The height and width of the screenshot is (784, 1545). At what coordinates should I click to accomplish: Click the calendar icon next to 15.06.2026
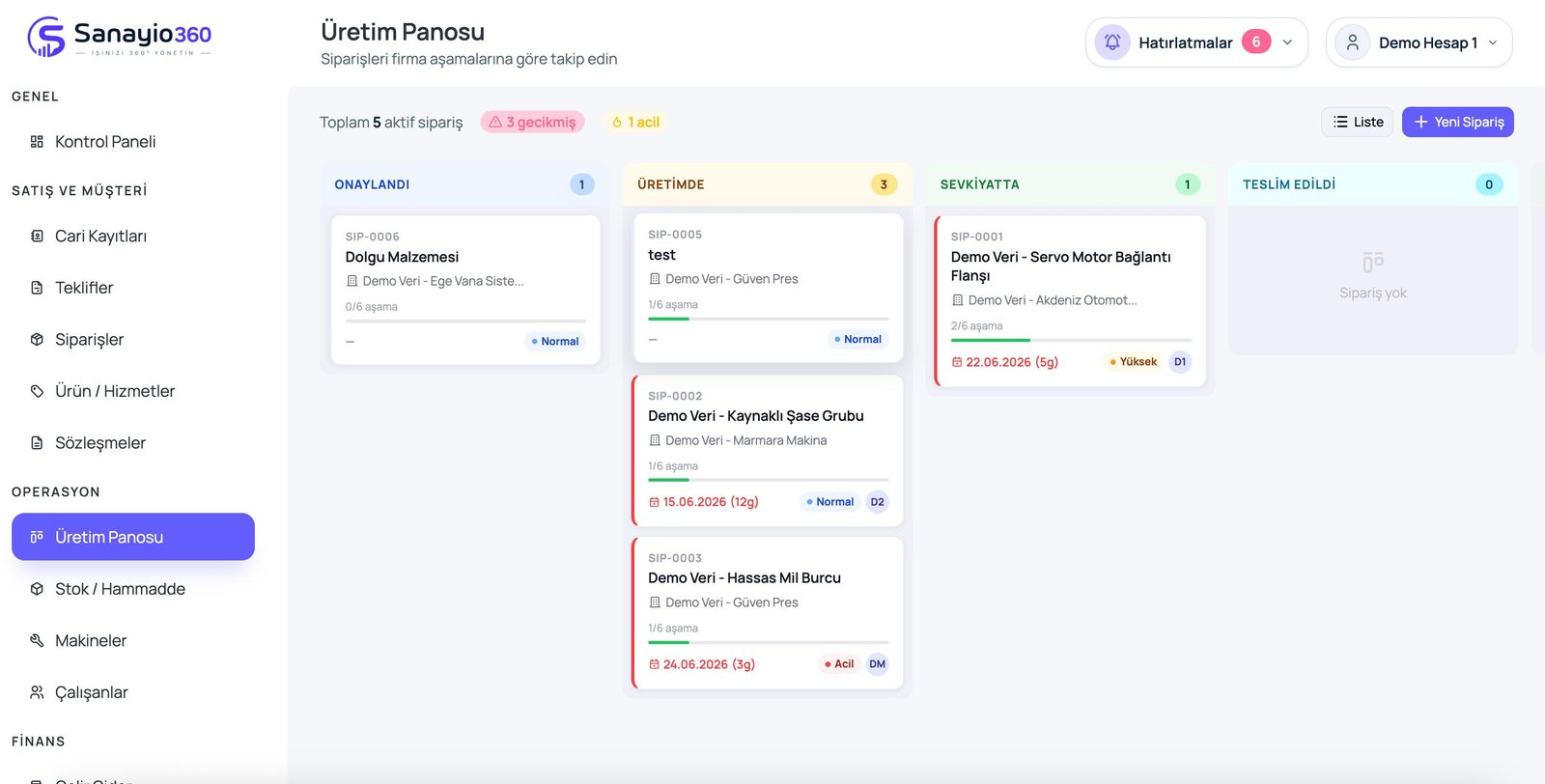pos(654,502)
